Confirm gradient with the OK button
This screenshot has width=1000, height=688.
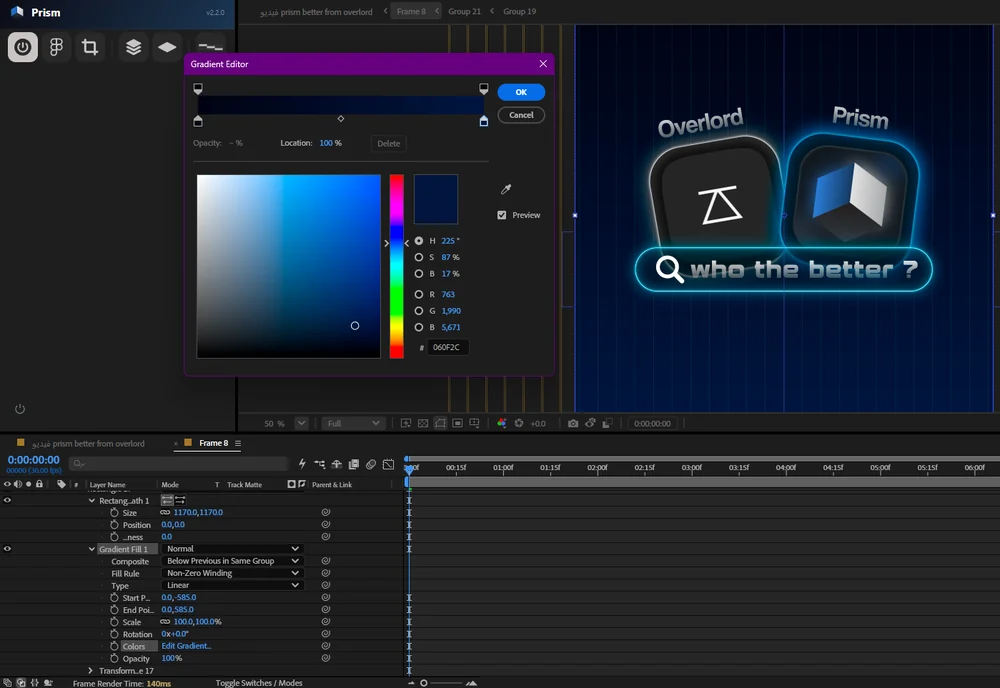(x=521, y=92)
